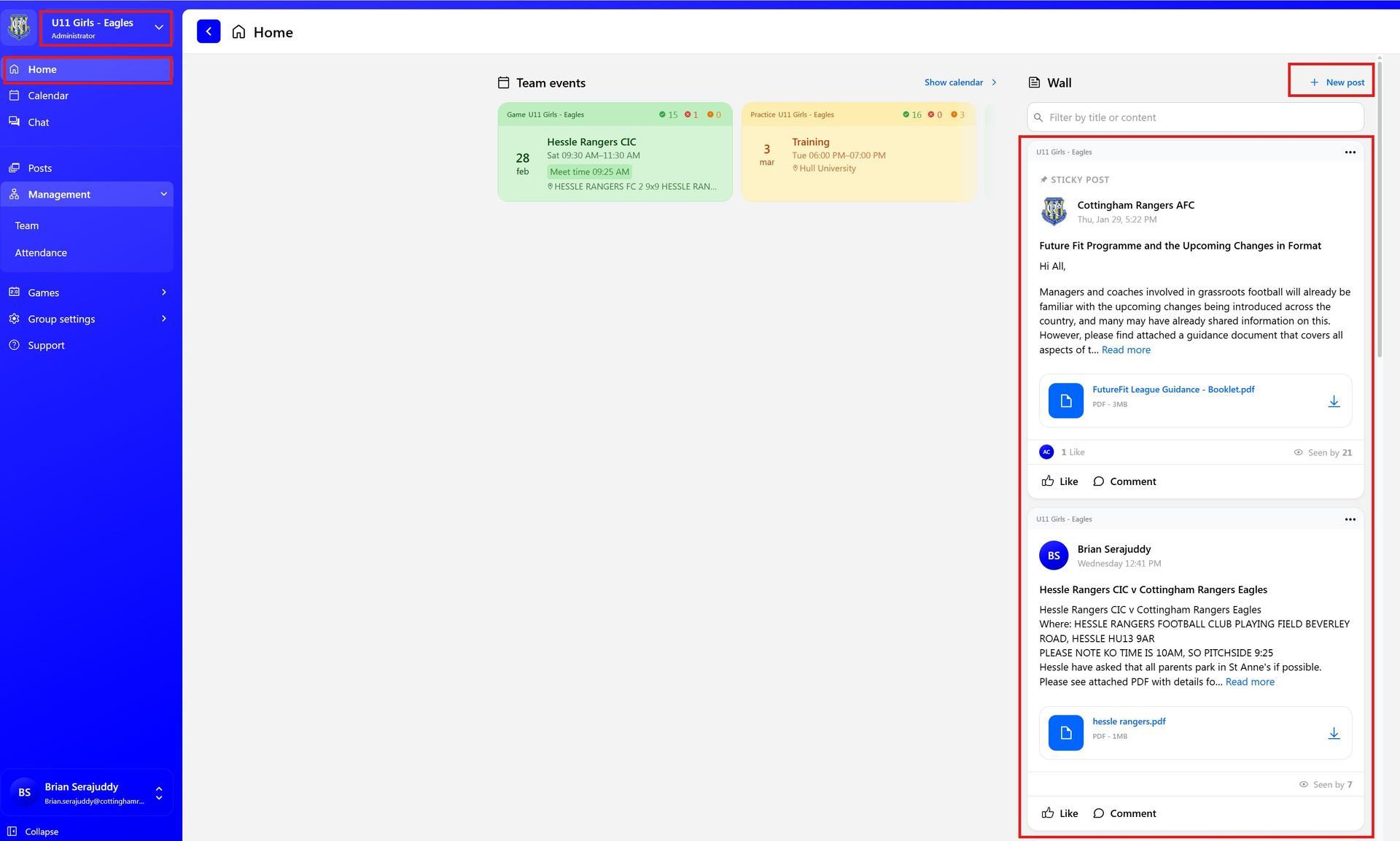
Task: Open Calendar from the sidebar
Action: point(48,96)
